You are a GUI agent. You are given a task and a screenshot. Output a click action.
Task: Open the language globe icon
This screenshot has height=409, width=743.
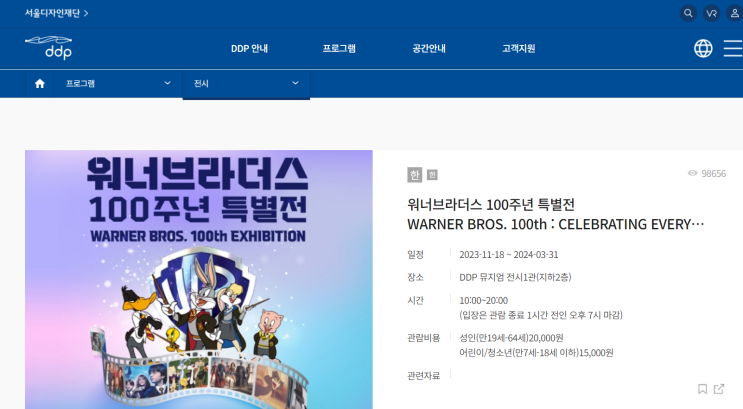click(x=703, y=48)
